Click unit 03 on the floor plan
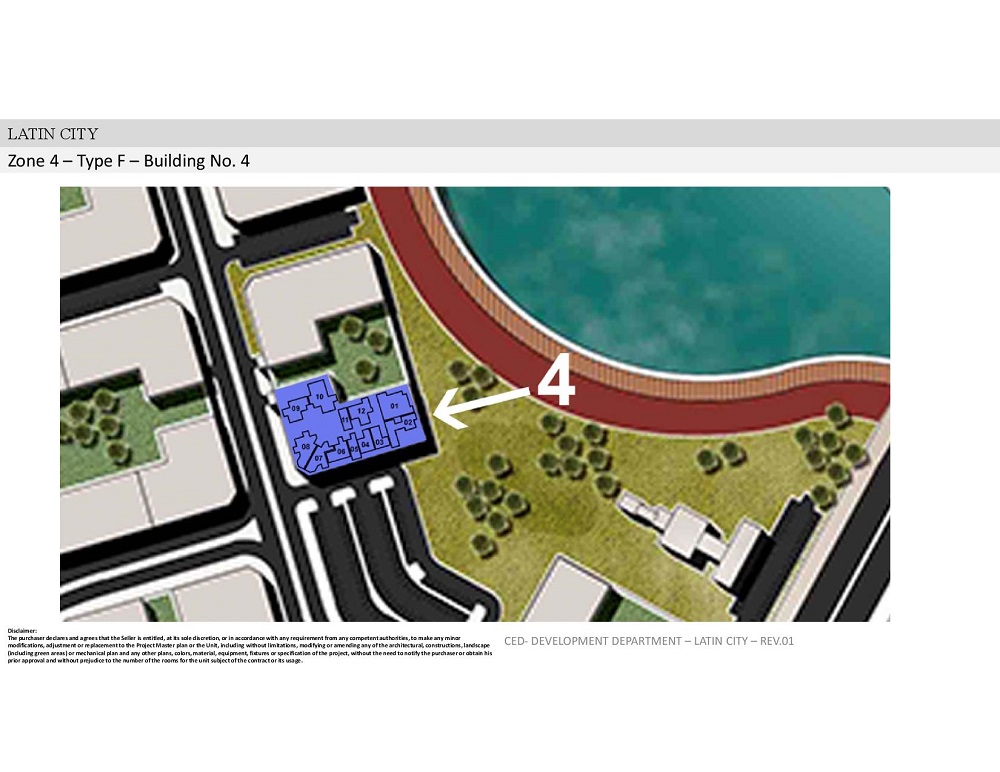The width and height of the screenshot is (1000, 772). (x=380, y=441)
